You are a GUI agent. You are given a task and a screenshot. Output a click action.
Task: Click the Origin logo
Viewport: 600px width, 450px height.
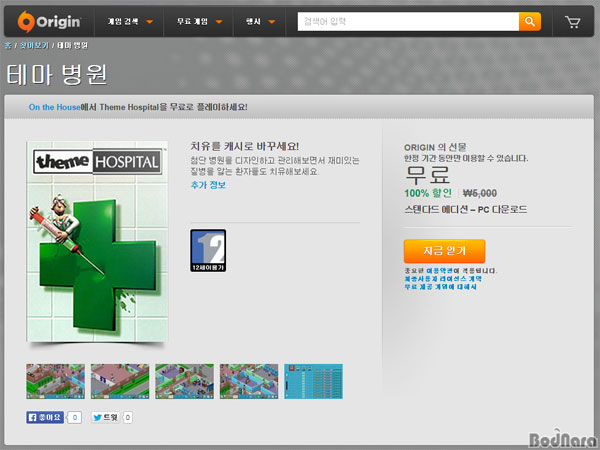click(x=49, y=21)
